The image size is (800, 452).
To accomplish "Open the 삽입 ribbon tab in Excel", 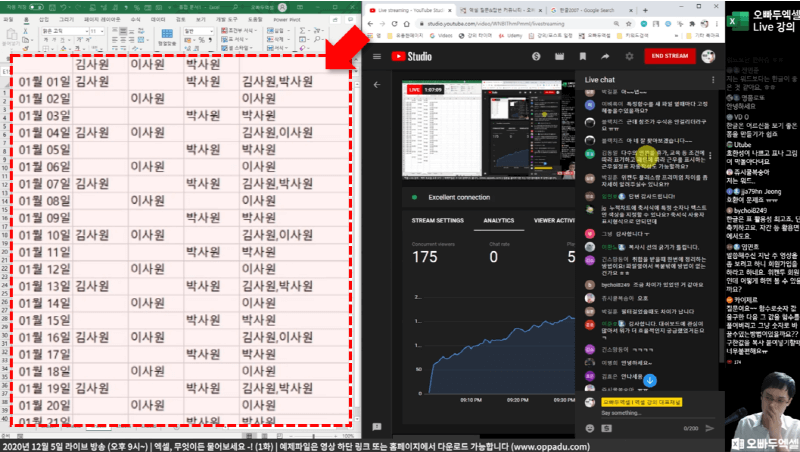I will point(44,19).
